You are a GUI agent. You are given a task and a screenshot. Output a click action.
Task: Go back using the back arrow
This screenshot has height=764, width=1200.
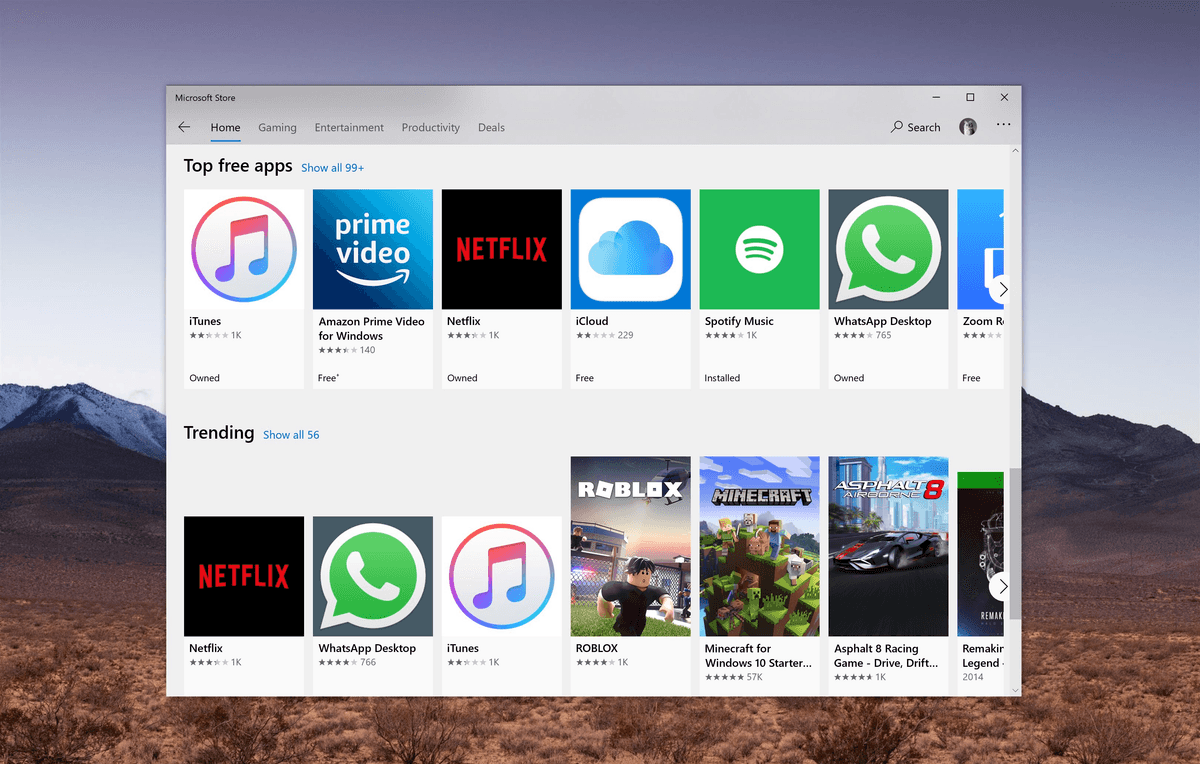pos(184,127)
